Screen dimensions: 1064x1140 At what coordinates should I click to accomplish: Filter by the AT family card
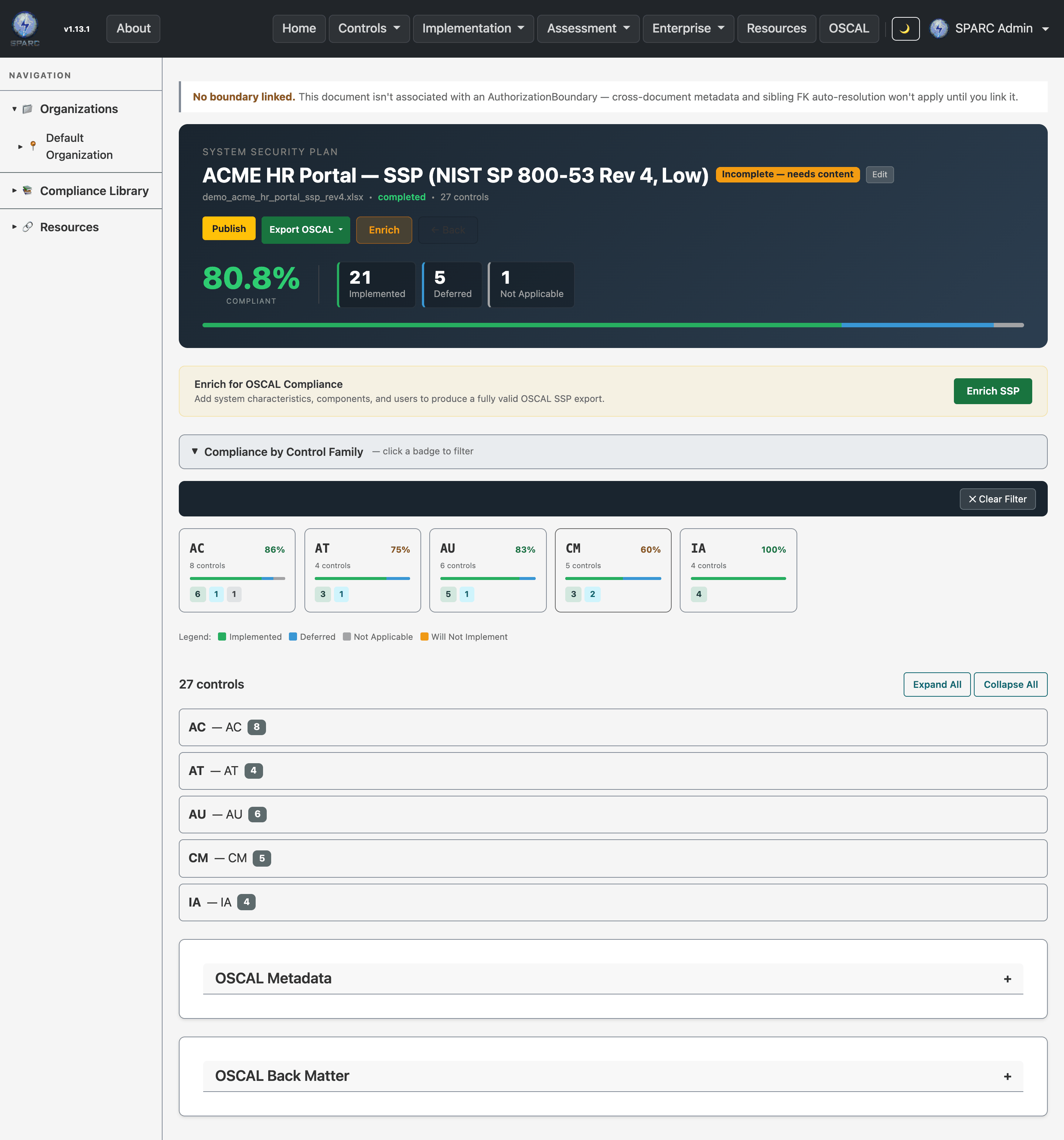coord(362,570)
